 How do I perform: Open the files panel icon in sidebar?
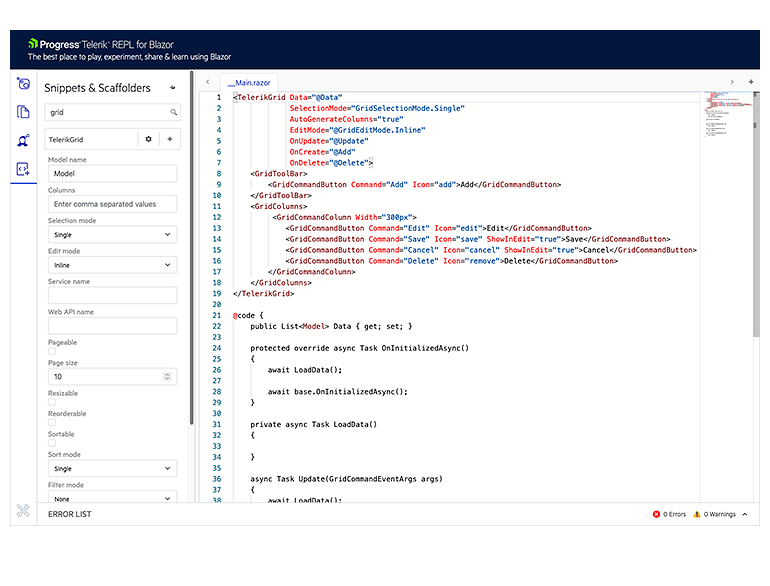23,112
